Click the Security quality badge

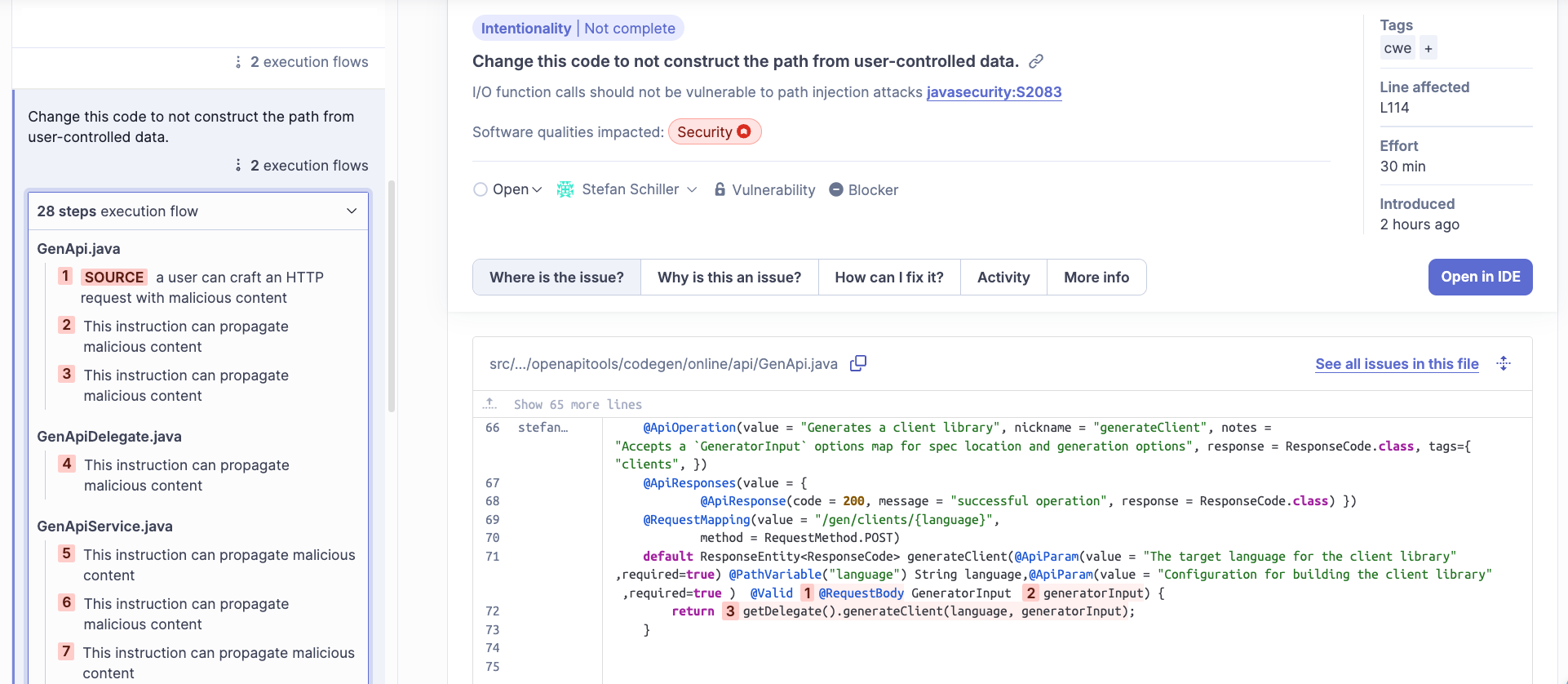(714, 132)
